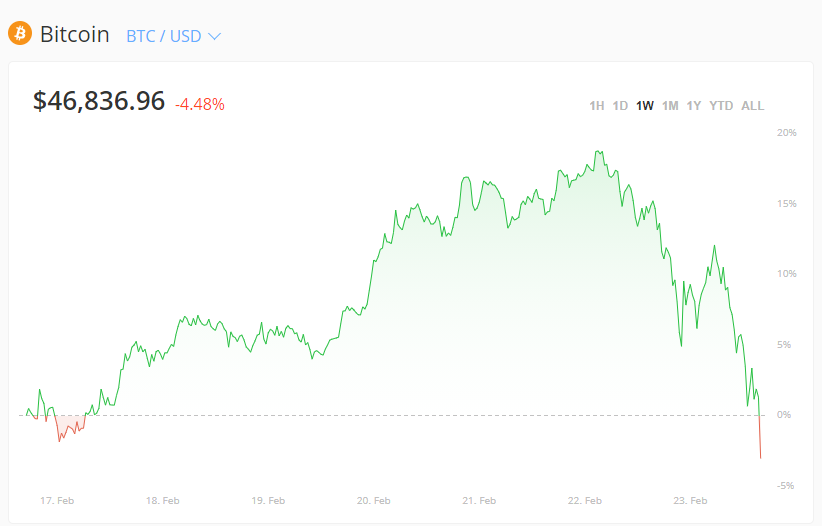Click the red negative dip area on chart
The image size is (822, 526).
(x=68, y=426)
